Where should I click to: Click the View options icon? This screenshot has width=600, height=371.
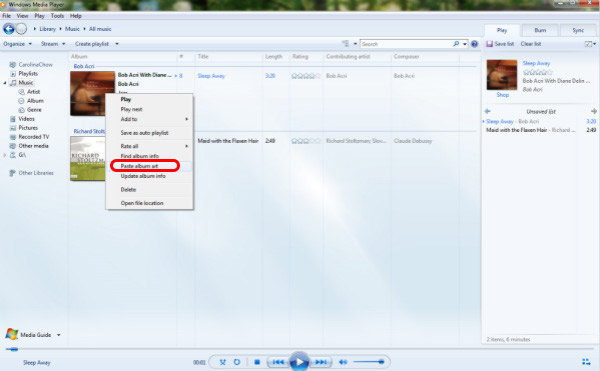(346, 44)
